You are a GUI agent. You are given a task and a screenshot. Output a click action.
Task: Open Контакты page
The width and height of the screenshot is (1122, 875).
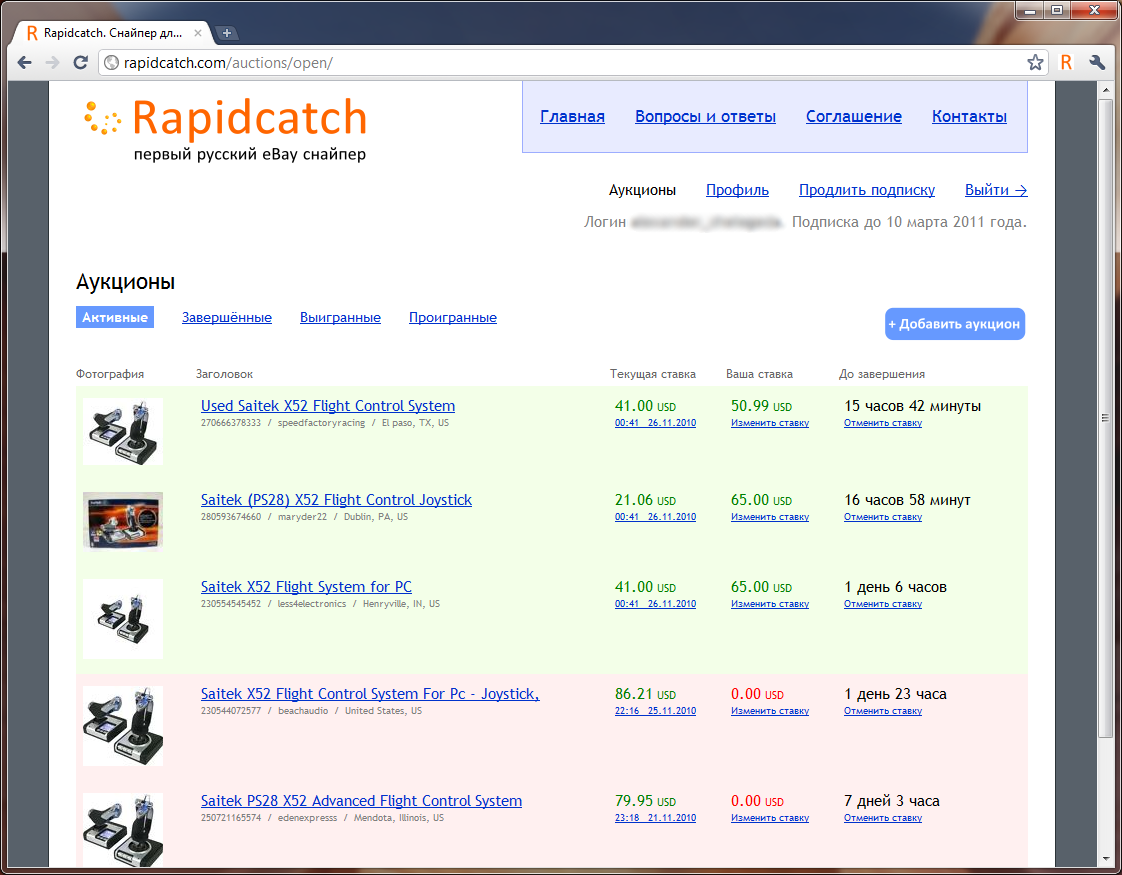pos(969,117)
